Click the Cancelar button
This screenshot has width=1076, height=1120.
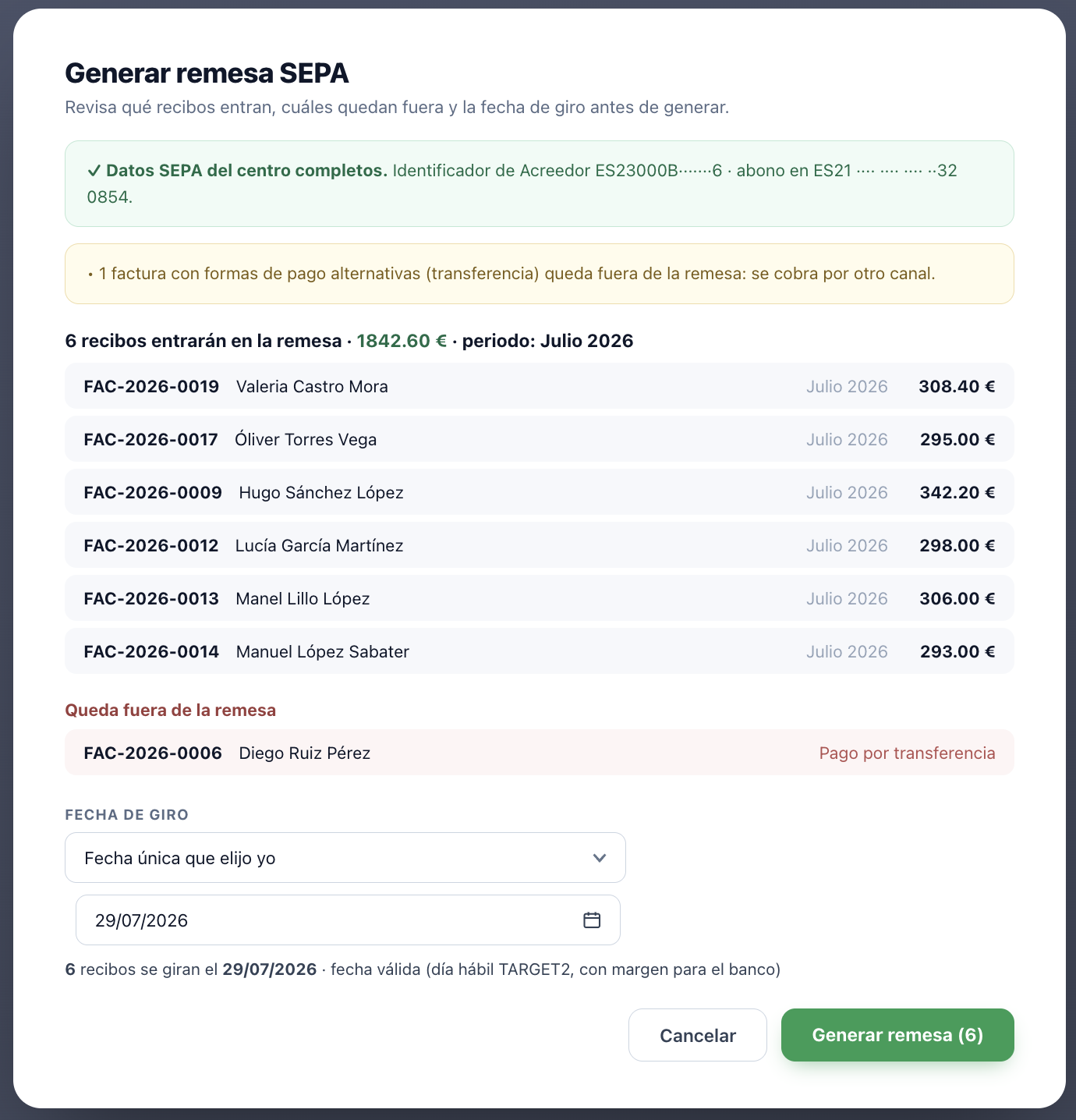point(698,1035)
